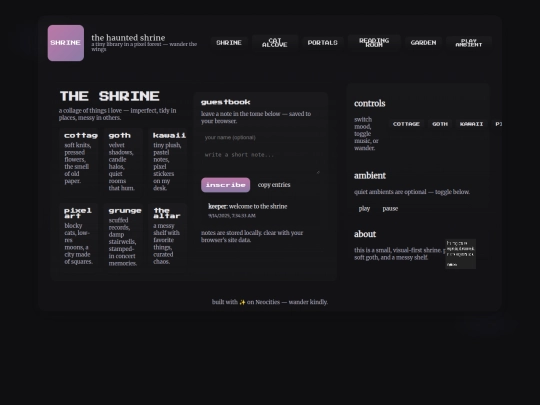Image resolution: width=540 pixels, height=405 pixels.
Task: Start ambient with the play button
Action: [364, 209]
